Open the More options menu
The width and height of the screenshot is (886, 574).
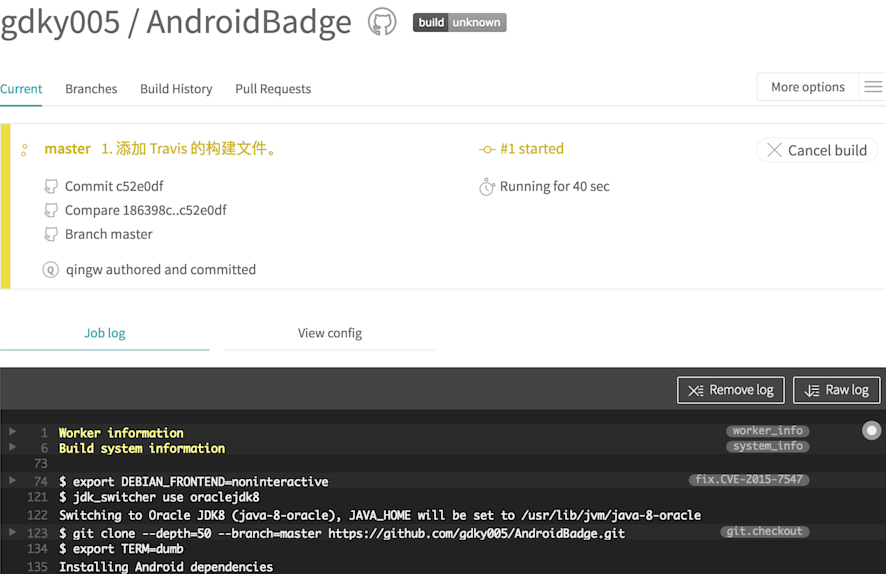coord(807,87)
